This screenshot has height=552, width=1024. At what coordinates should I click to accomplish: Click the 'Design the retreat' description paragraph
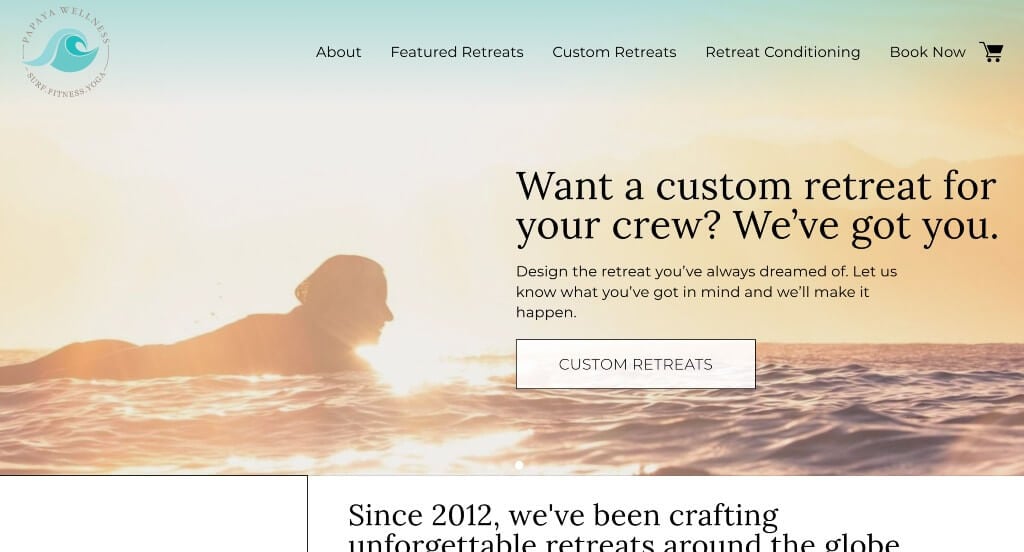(706, 292)
